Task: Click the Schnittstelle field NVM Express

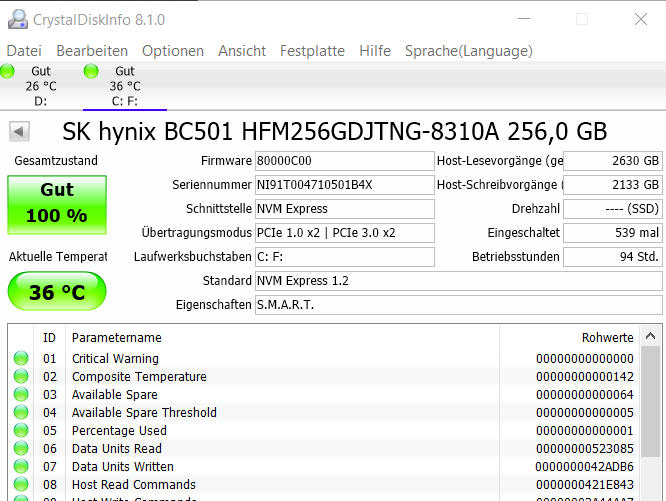Action: (x=344, y=209)
